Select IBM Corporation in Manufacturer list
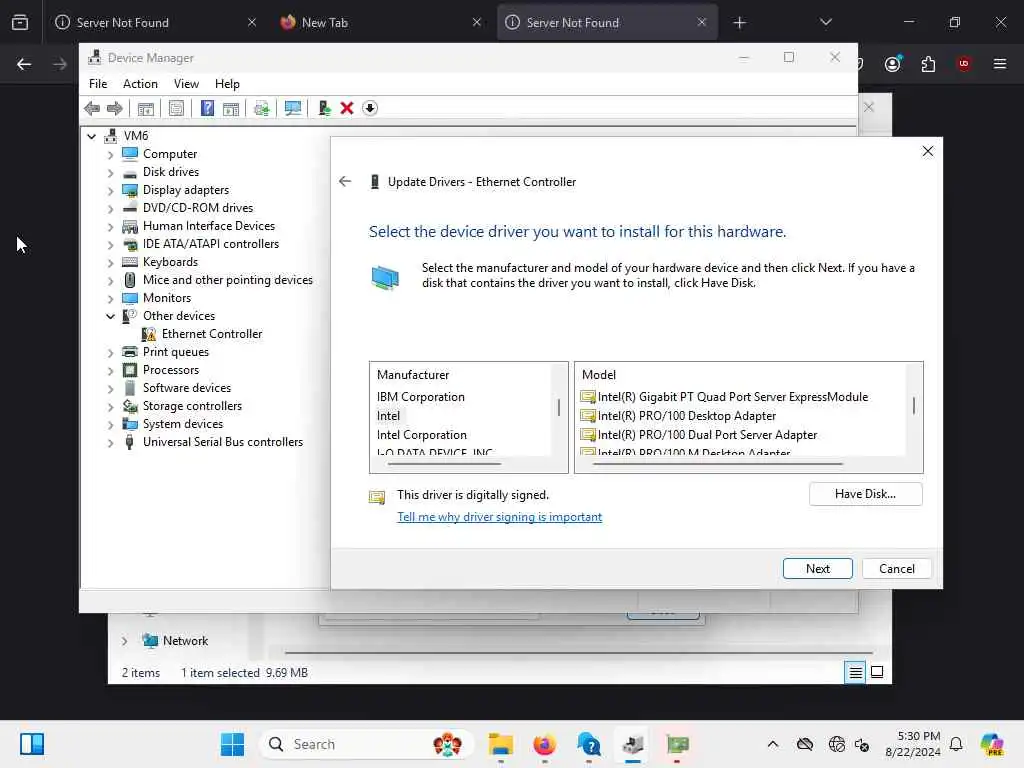The height and width of the screenshot is (768, 1024). coord(421,397)
